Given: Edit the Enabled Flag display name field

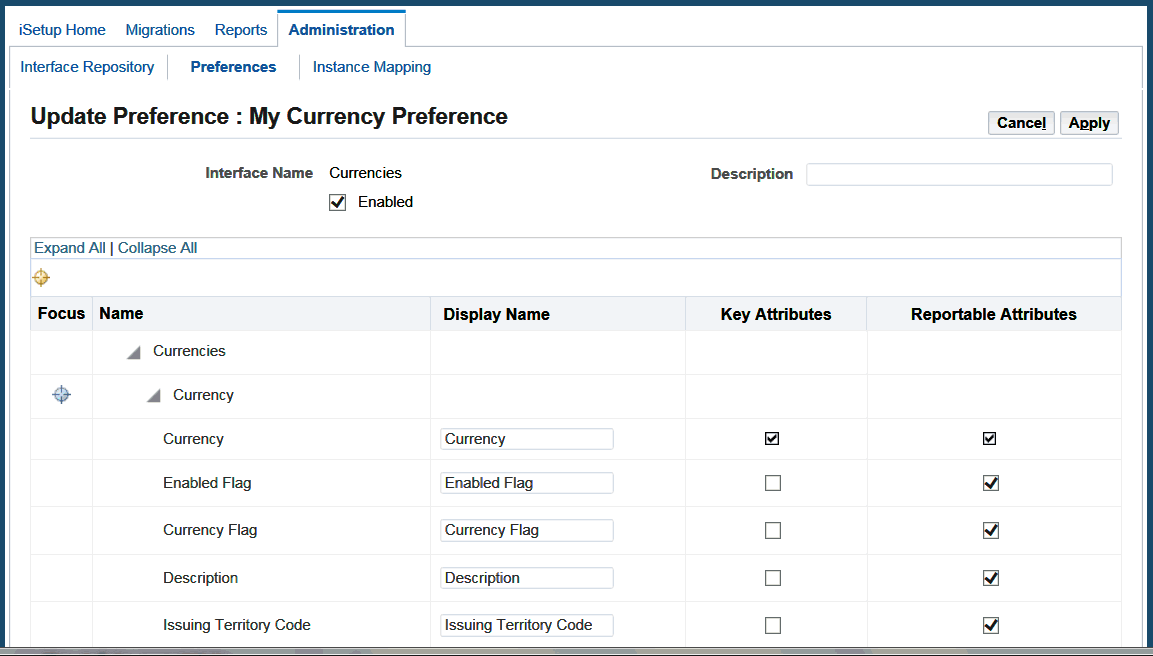Looking at the screenshot, I should (x=526, y=483).
